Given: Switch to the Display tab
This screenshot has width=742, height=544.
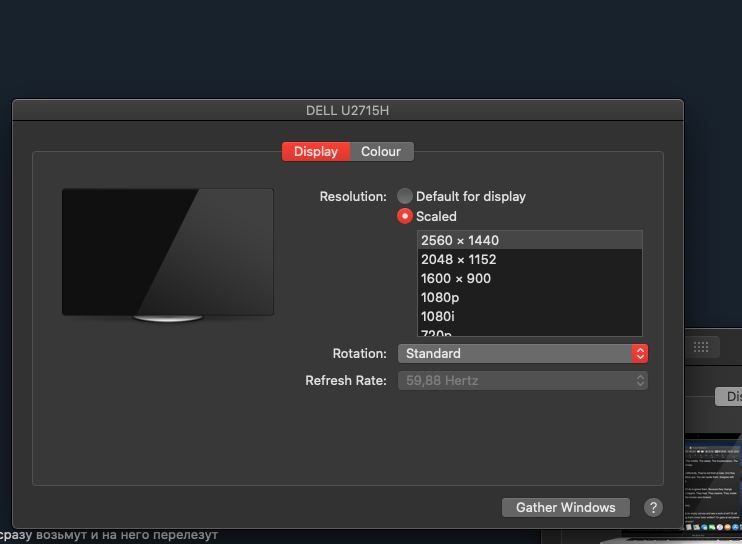Looking at the screenshot, I should click(x=316, y=151).
